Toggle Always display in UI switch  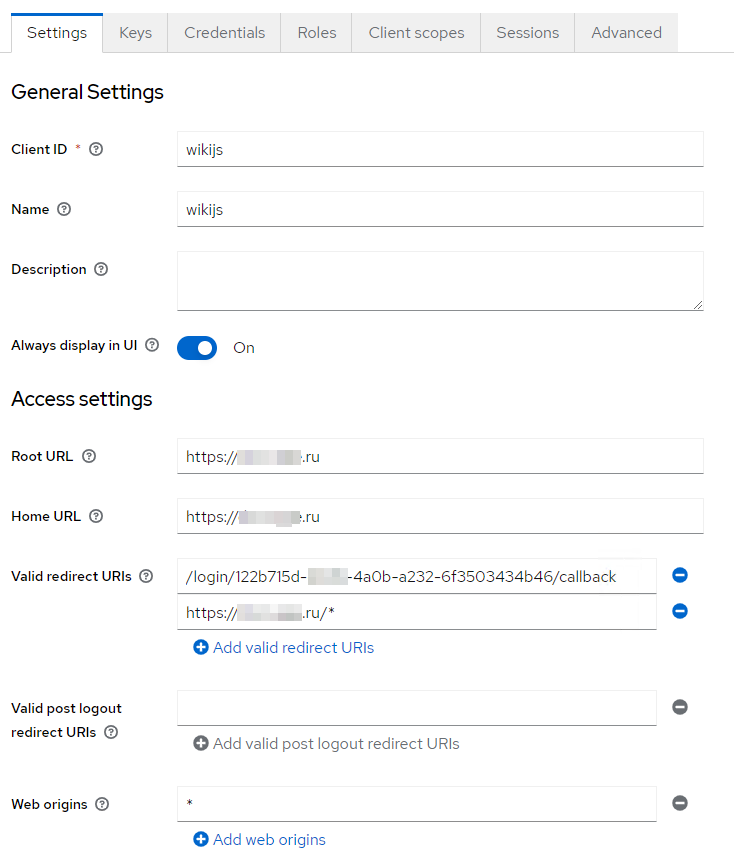point(197,348)
